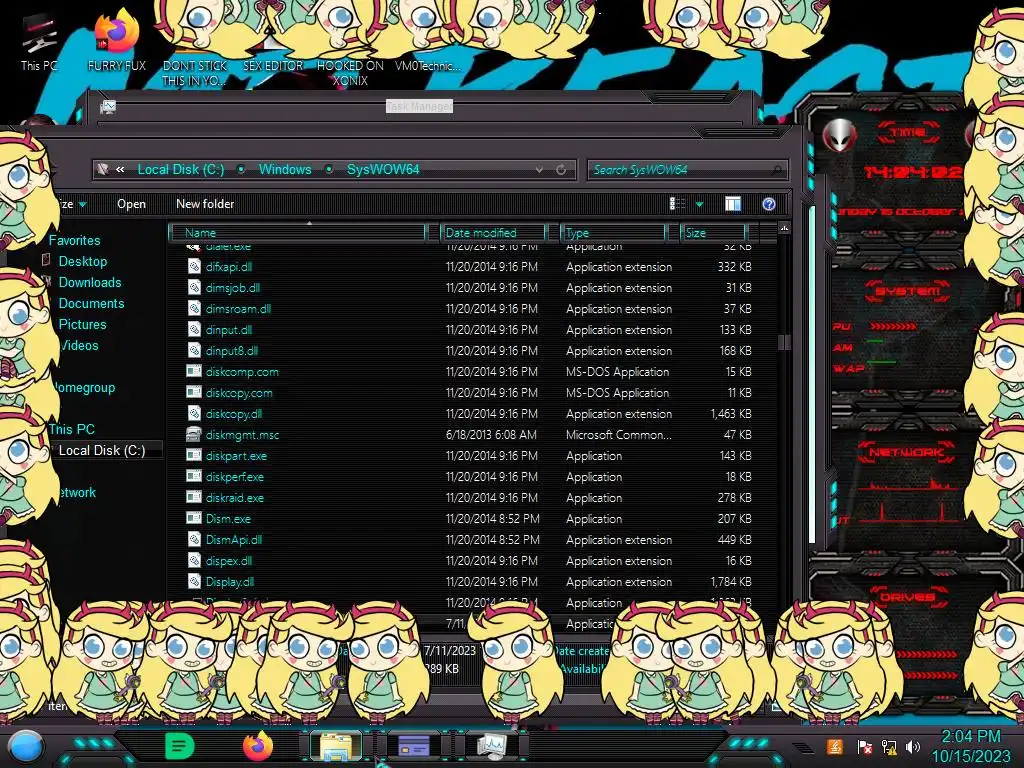This screenshot has width=1024, height=768.
Task: Open Videos in navigation pane
Action: point(78,345)
